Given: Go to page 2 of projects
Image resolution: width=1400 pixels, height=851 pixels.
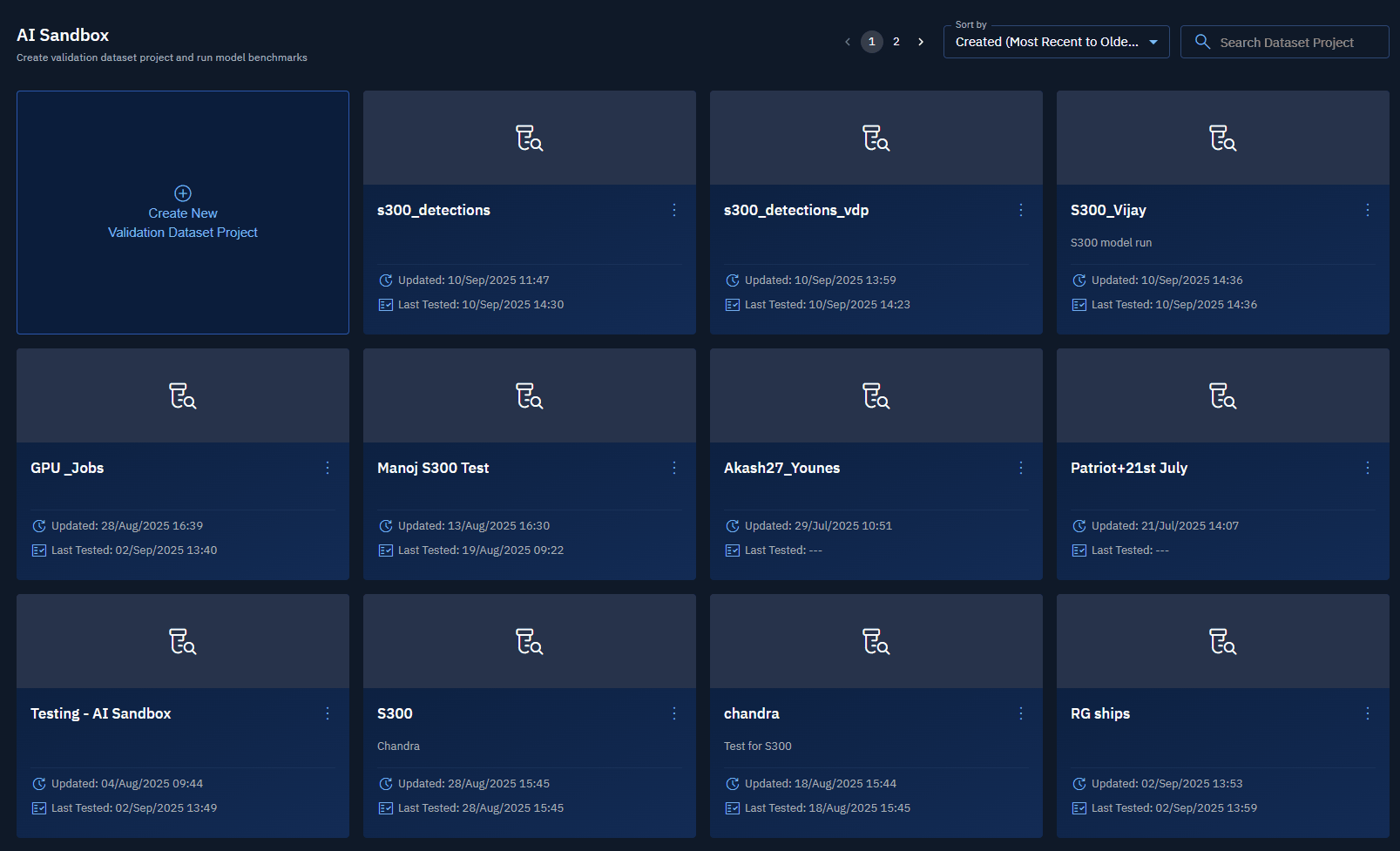Looking at the screenshot, I should coord(896,42).
